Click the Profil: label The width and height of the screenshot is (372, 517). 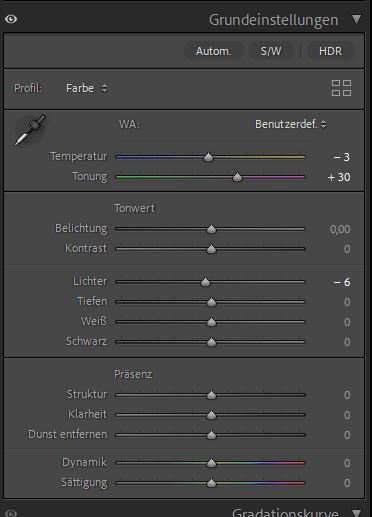coord(28,88)
